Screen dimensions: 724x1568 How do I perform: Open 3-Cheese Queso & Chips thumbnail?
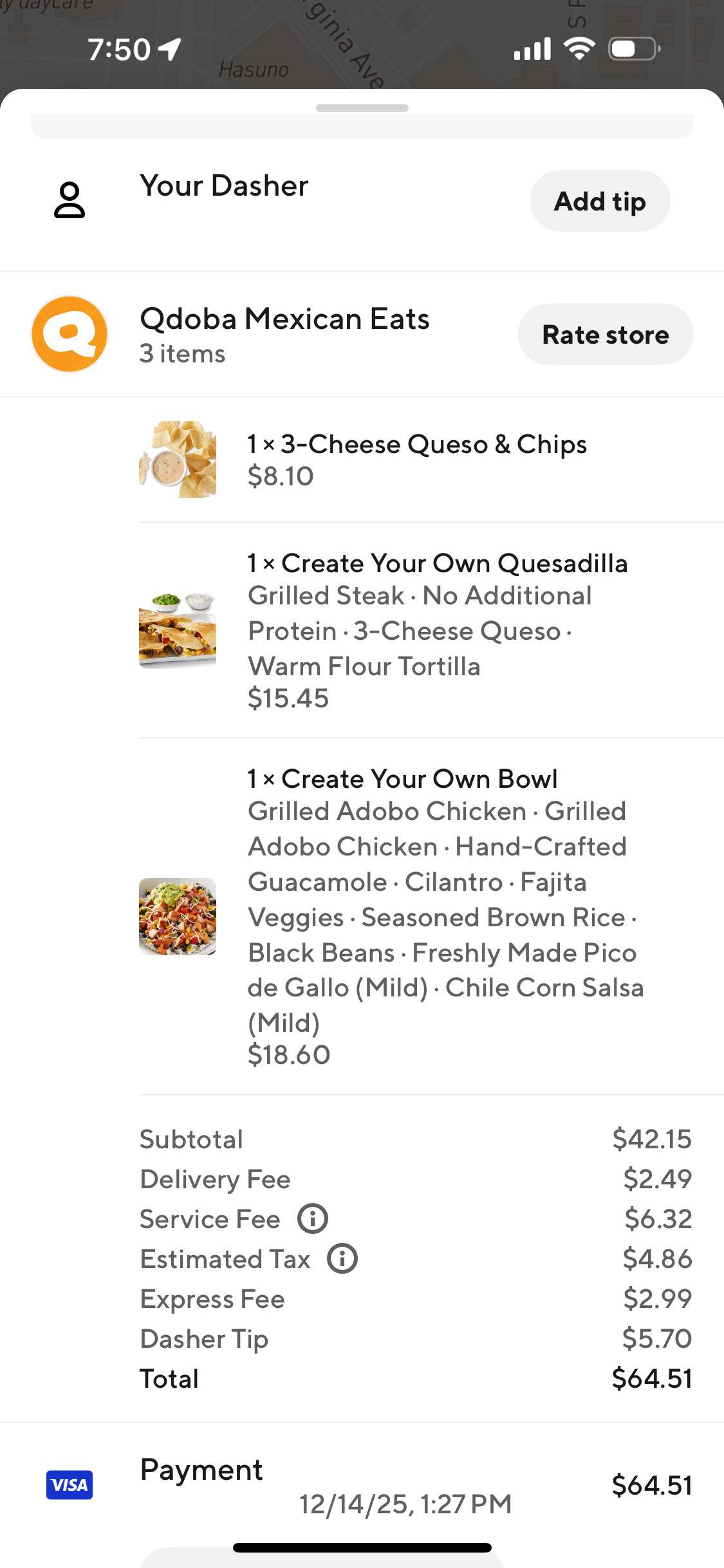(x=178, y=460)
